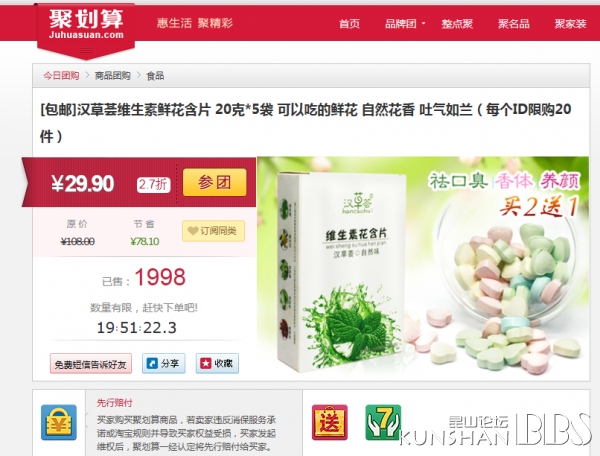Click the 食品 breadcrumb category
The width and height of the screenshot is (600, 456).
(155, 76)
